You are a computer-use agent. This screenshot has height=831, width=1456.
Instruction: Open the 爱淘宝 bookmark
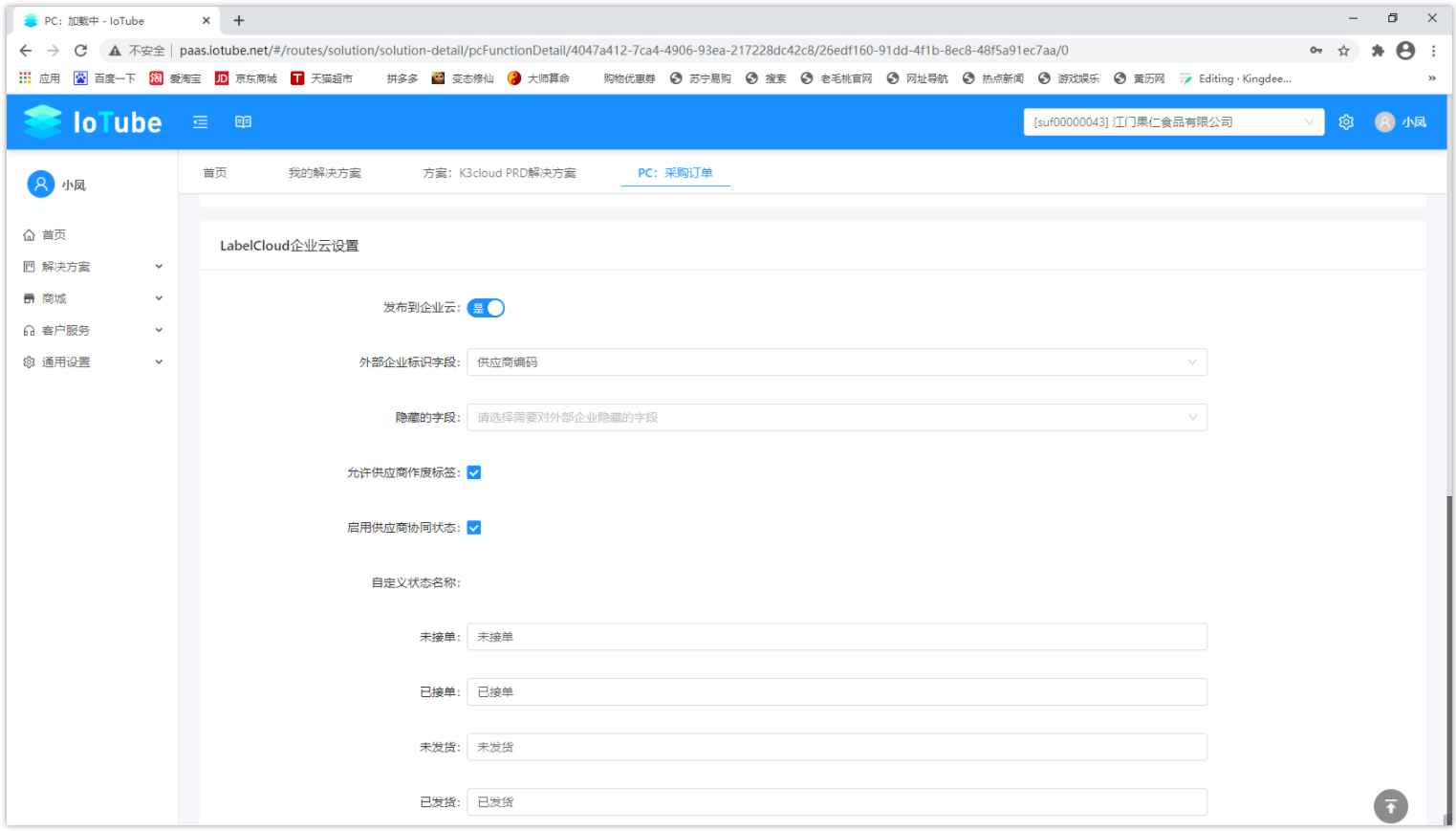[x=175, y=78]
